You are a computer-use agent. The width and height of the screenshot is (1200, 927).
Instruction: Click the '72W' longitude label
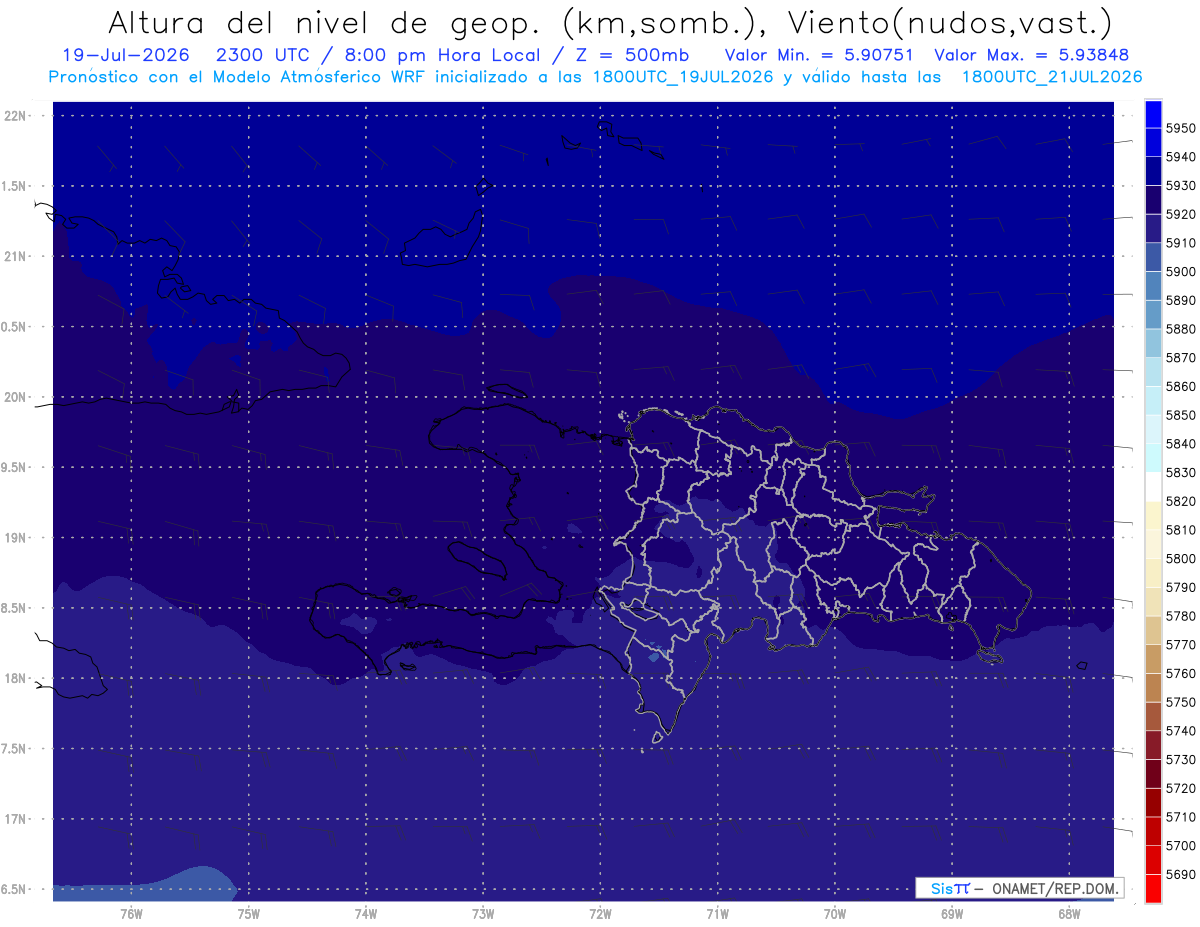[x=600, y=913]
